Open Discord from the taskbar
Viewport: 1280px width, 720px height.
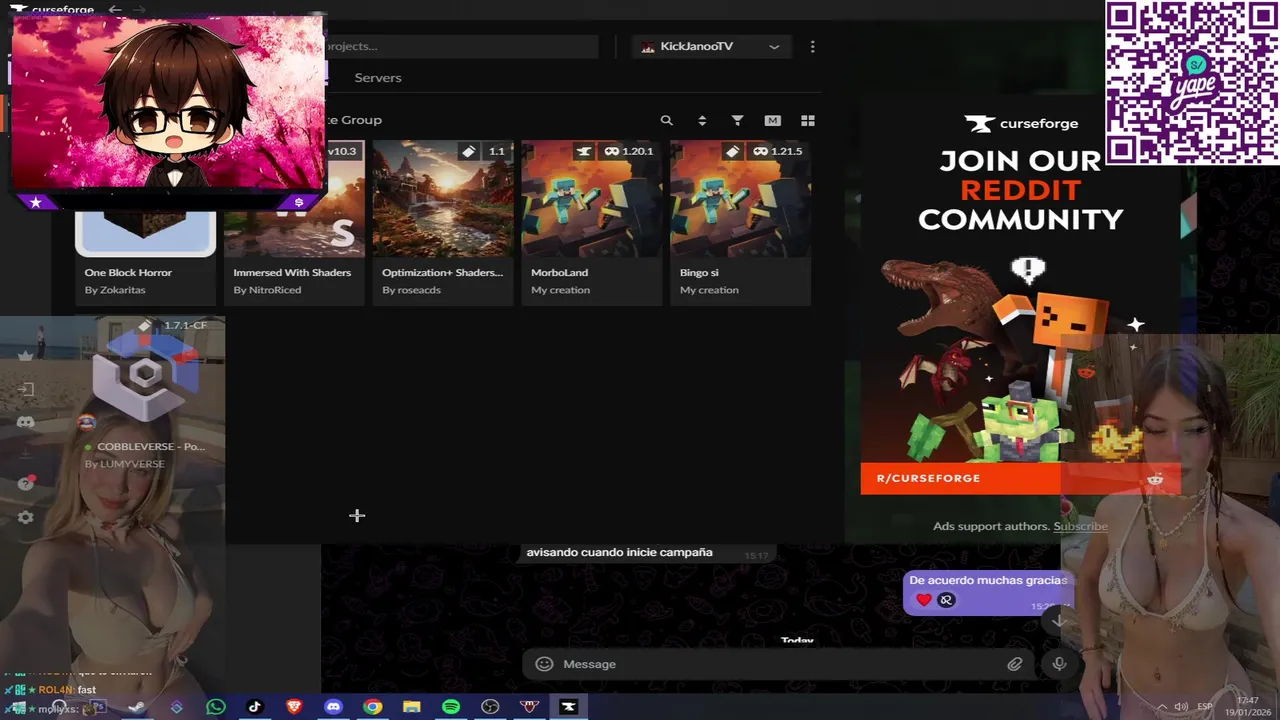coord(333,707)
